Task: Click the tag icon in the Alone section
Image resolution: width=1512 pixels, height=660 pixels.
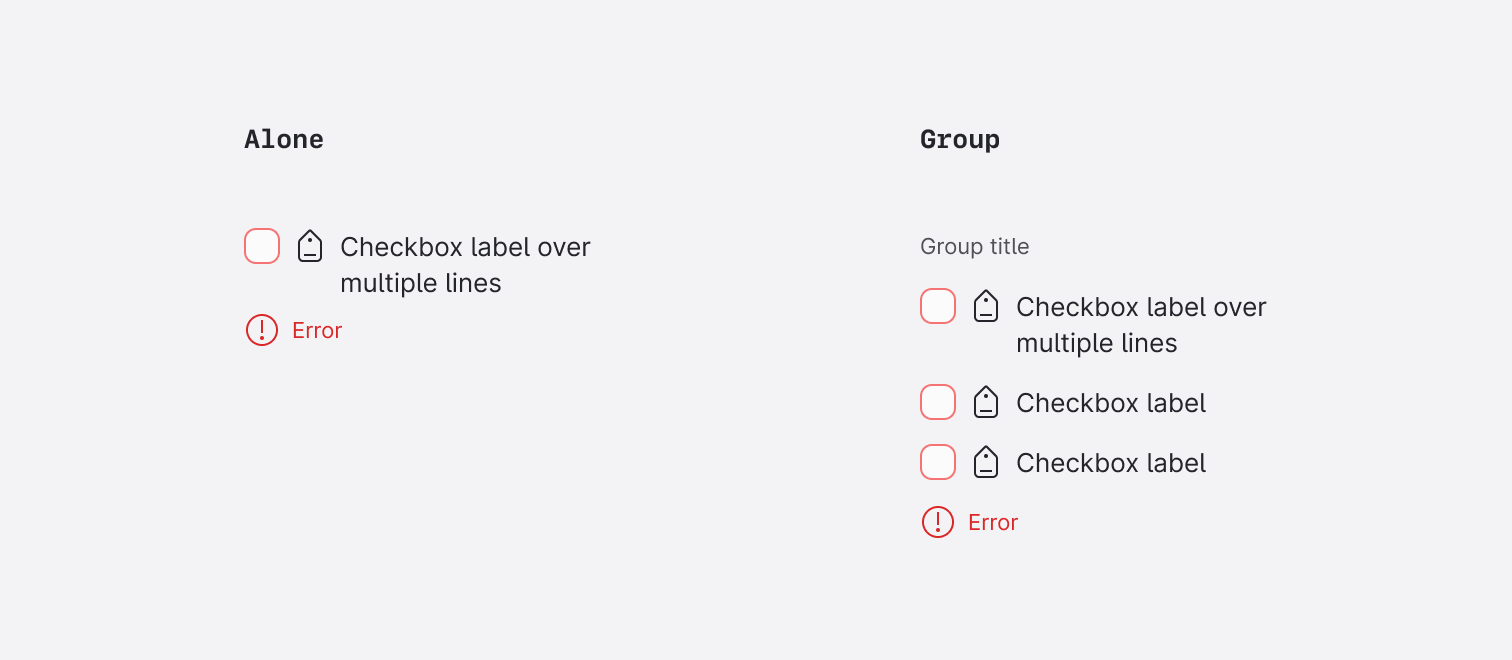Action: click(x=310, y=246)
